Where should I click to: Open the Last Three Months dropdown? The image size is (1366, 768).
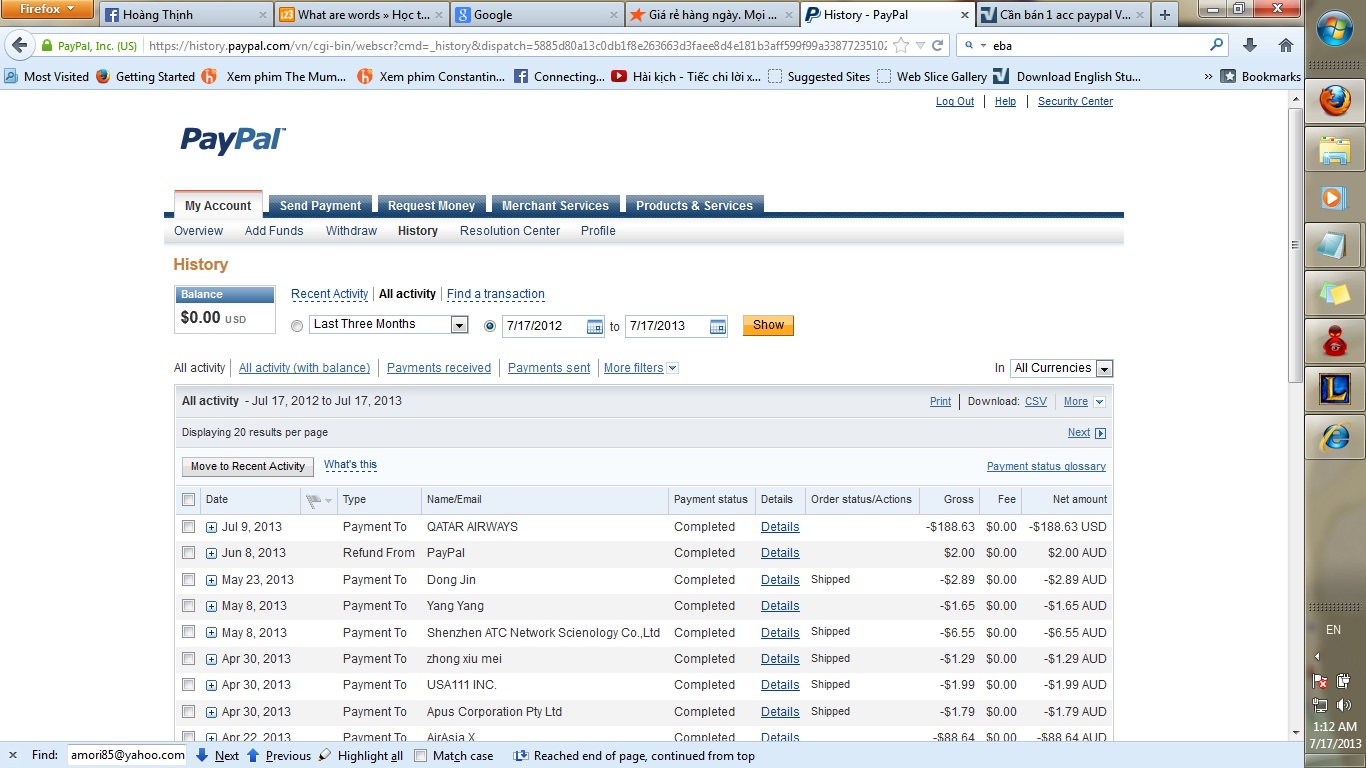(388, 324)
